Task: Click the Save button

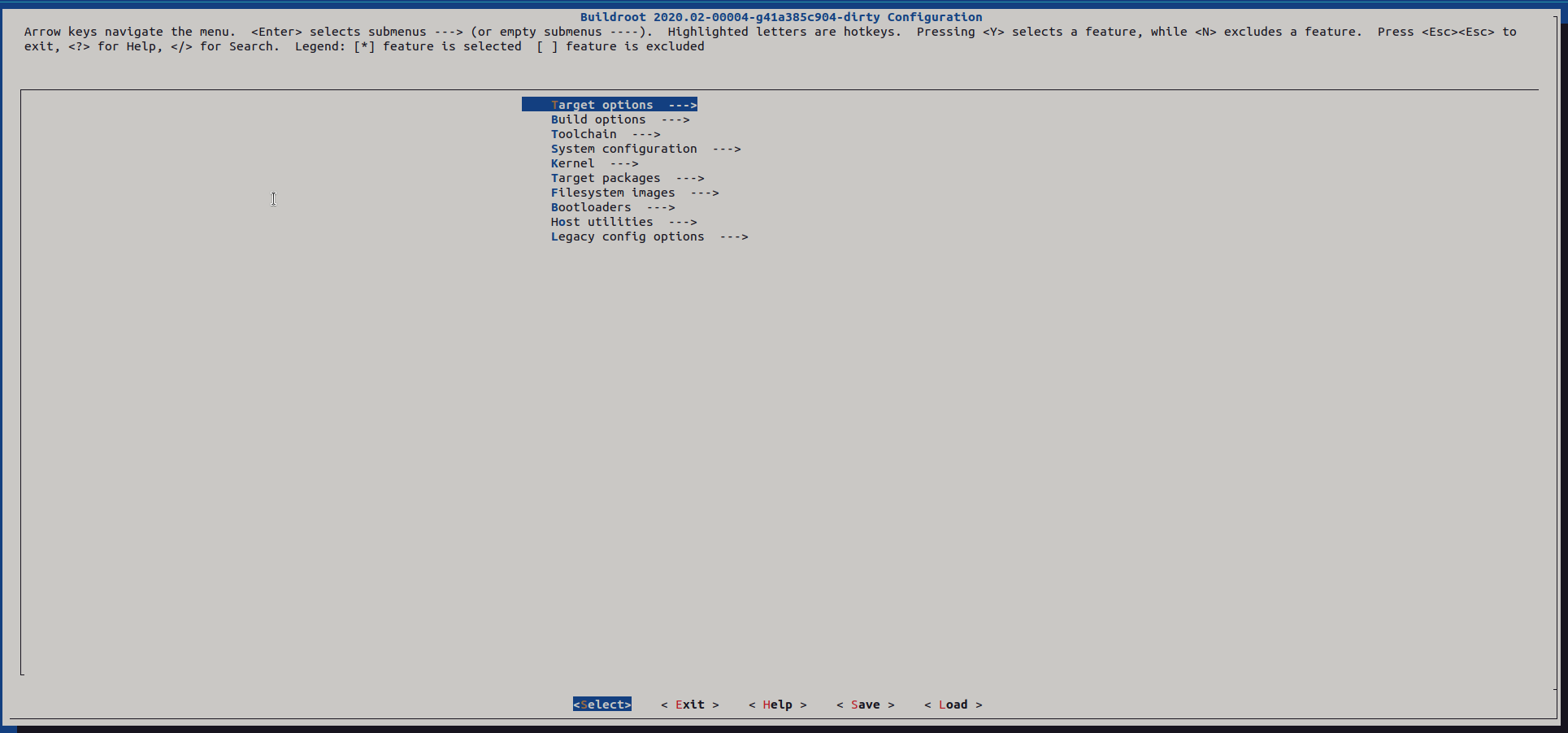Action: tap(866, 705)
